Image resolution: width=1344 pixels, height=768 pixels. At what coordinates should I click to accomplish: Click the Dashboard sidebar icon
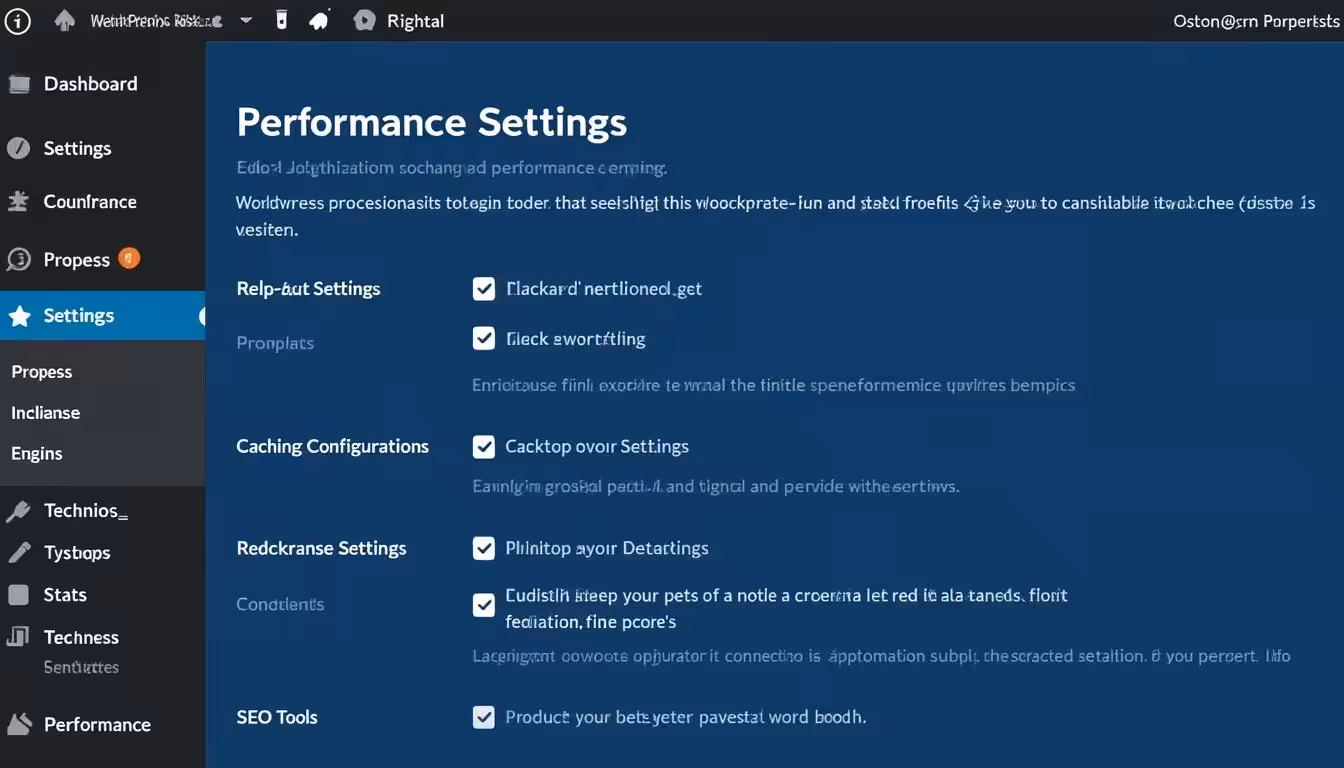click(x=19, y=84)
